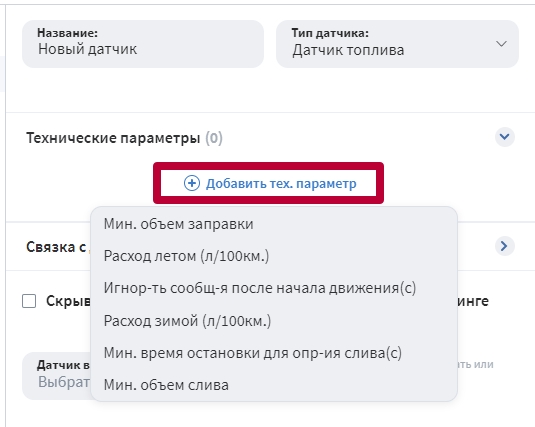The width and height of the screenshot is (535, 427).
Task: Expand the Связка с section arrow
Action: (505, 246)
